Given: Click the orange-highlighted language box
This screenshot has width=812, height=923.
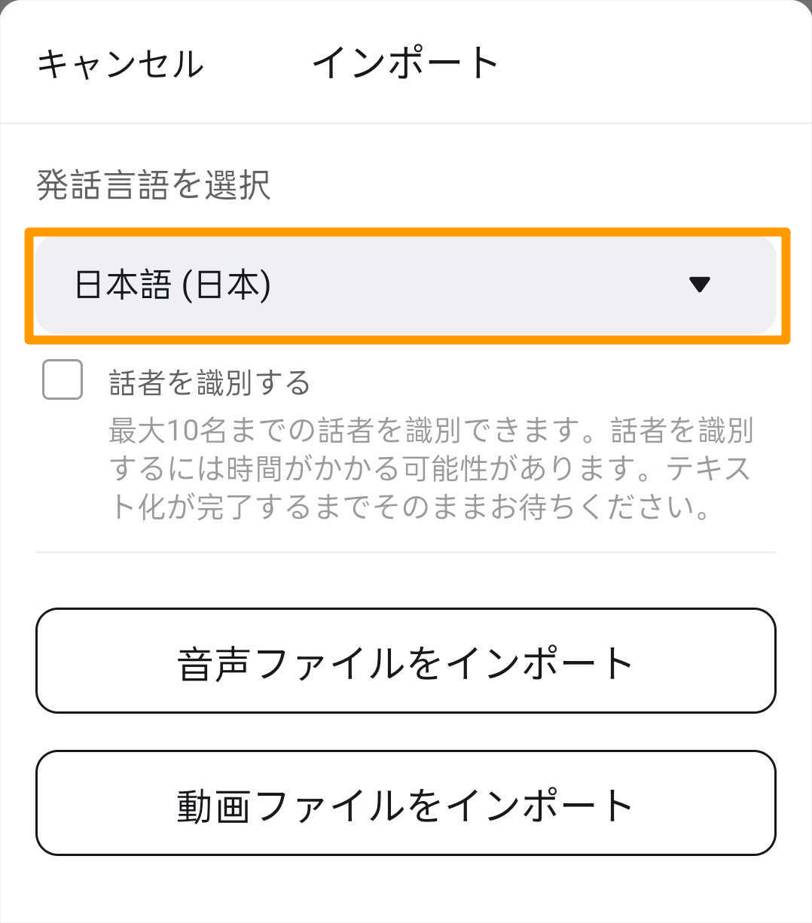Looking at the screenshot, I should pos(407,286).
